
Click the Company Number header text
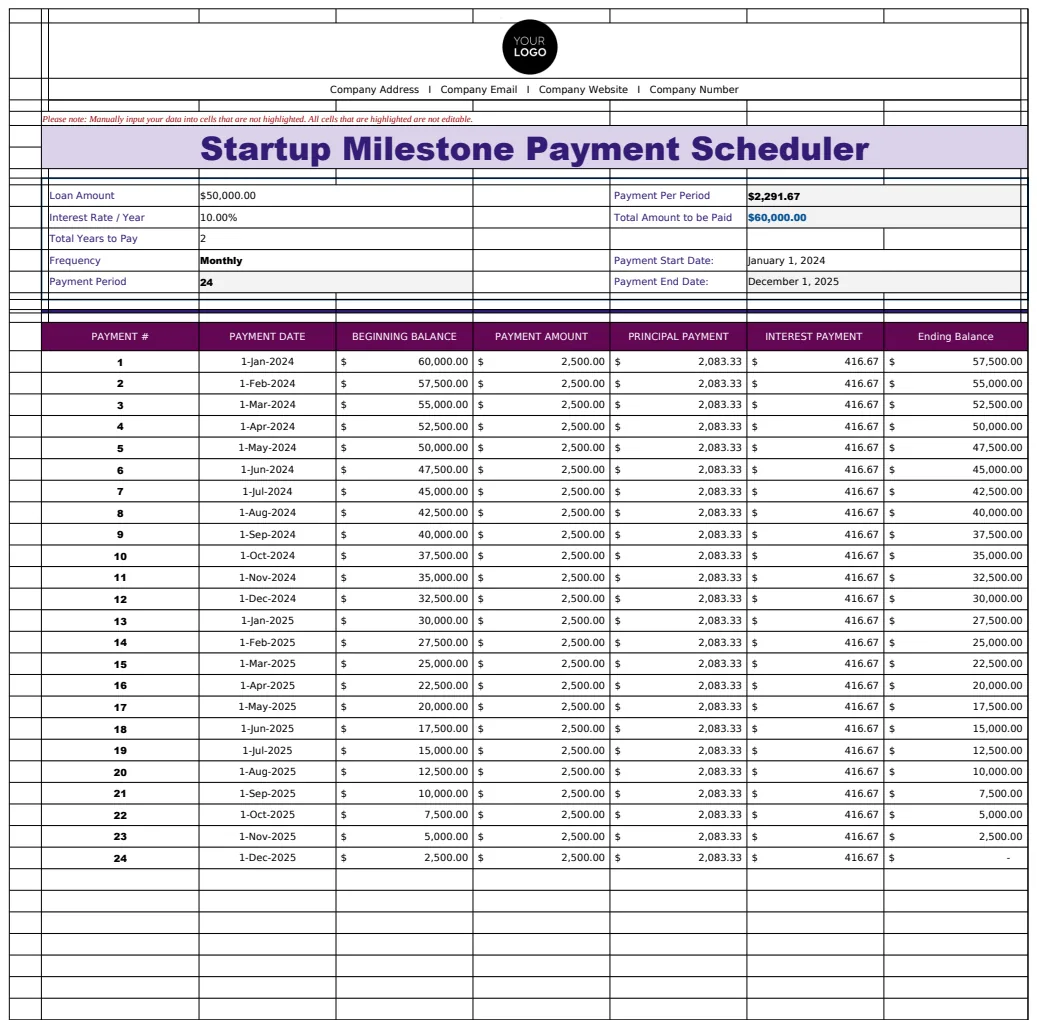(x=694, y=89)
